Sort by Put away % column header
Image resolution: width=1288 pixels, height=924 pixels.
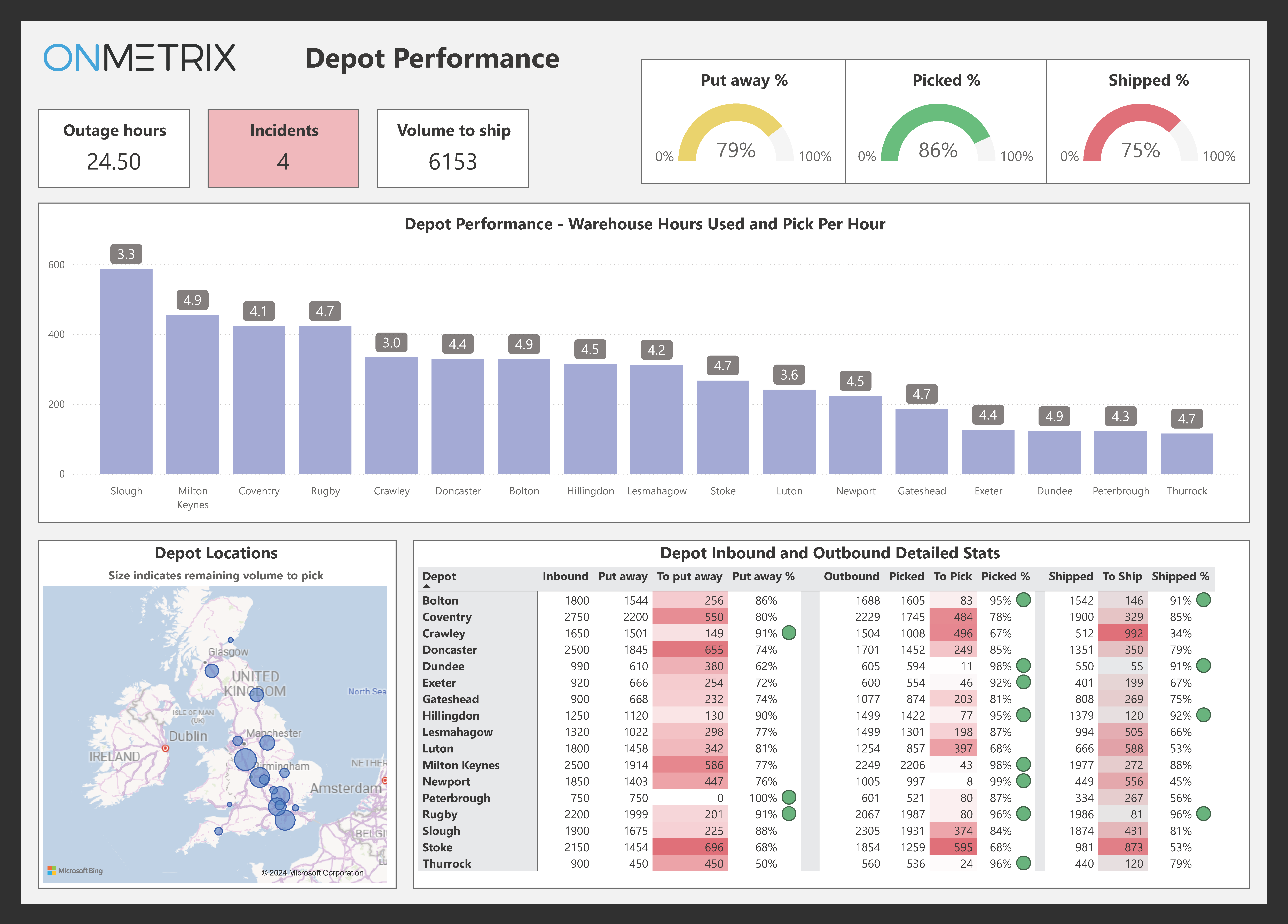[763, 577]
